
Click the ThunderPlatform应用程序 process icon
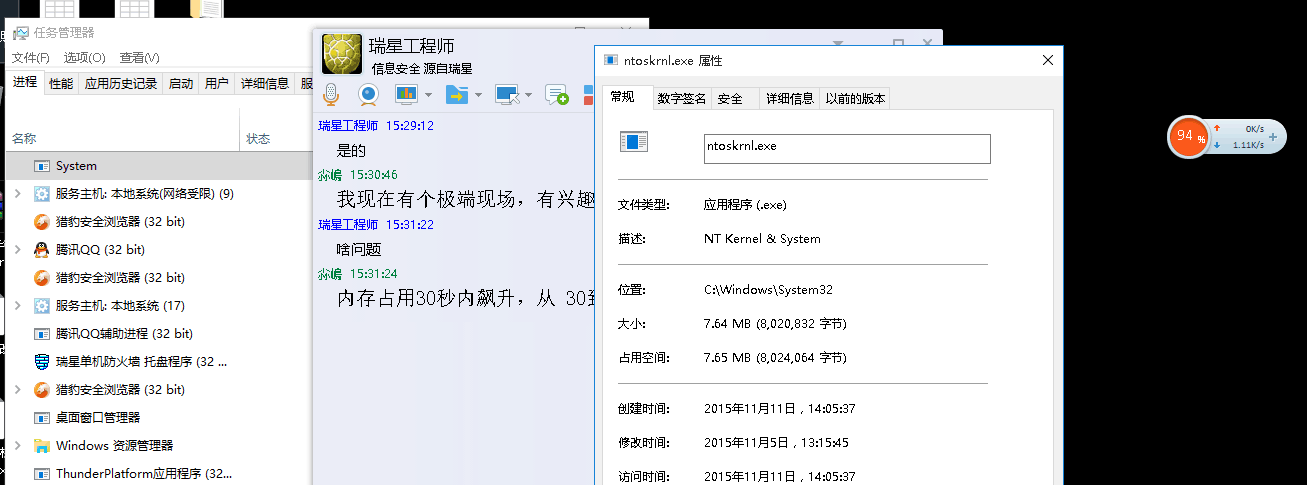click(42, 474)
